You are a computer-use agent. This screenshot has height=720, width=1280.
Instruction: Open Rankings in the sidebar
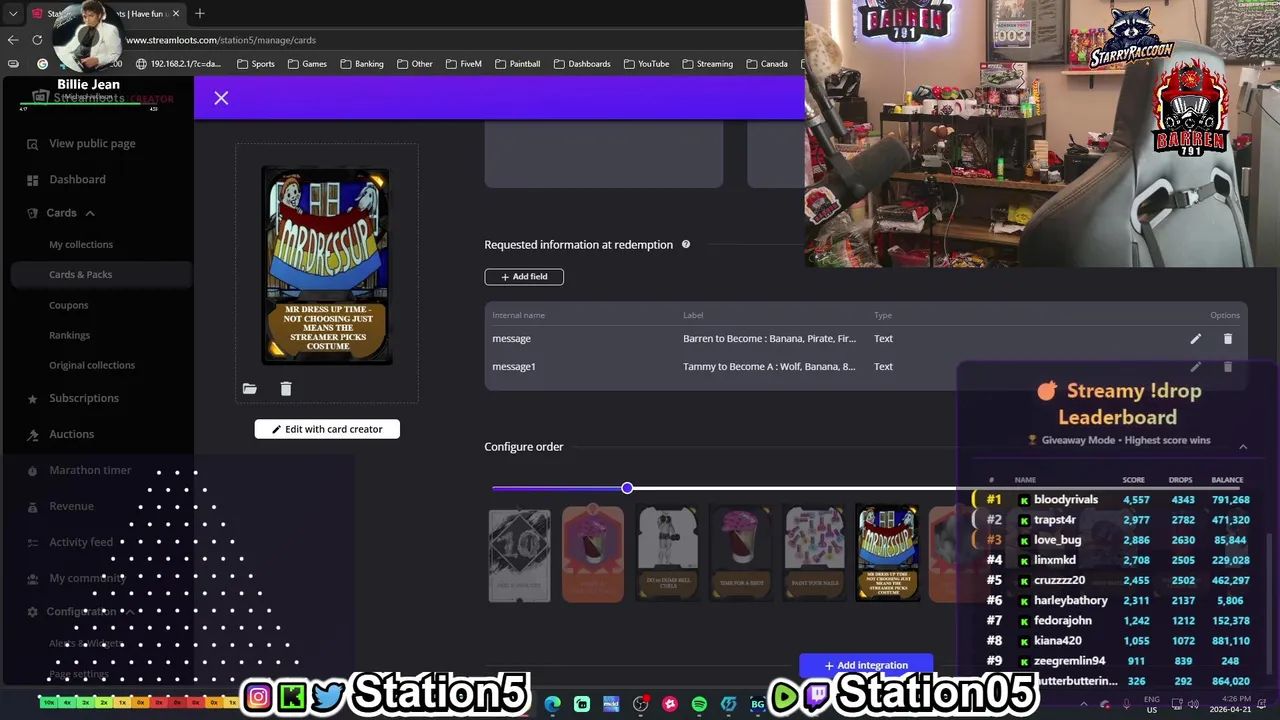(70, 336)
